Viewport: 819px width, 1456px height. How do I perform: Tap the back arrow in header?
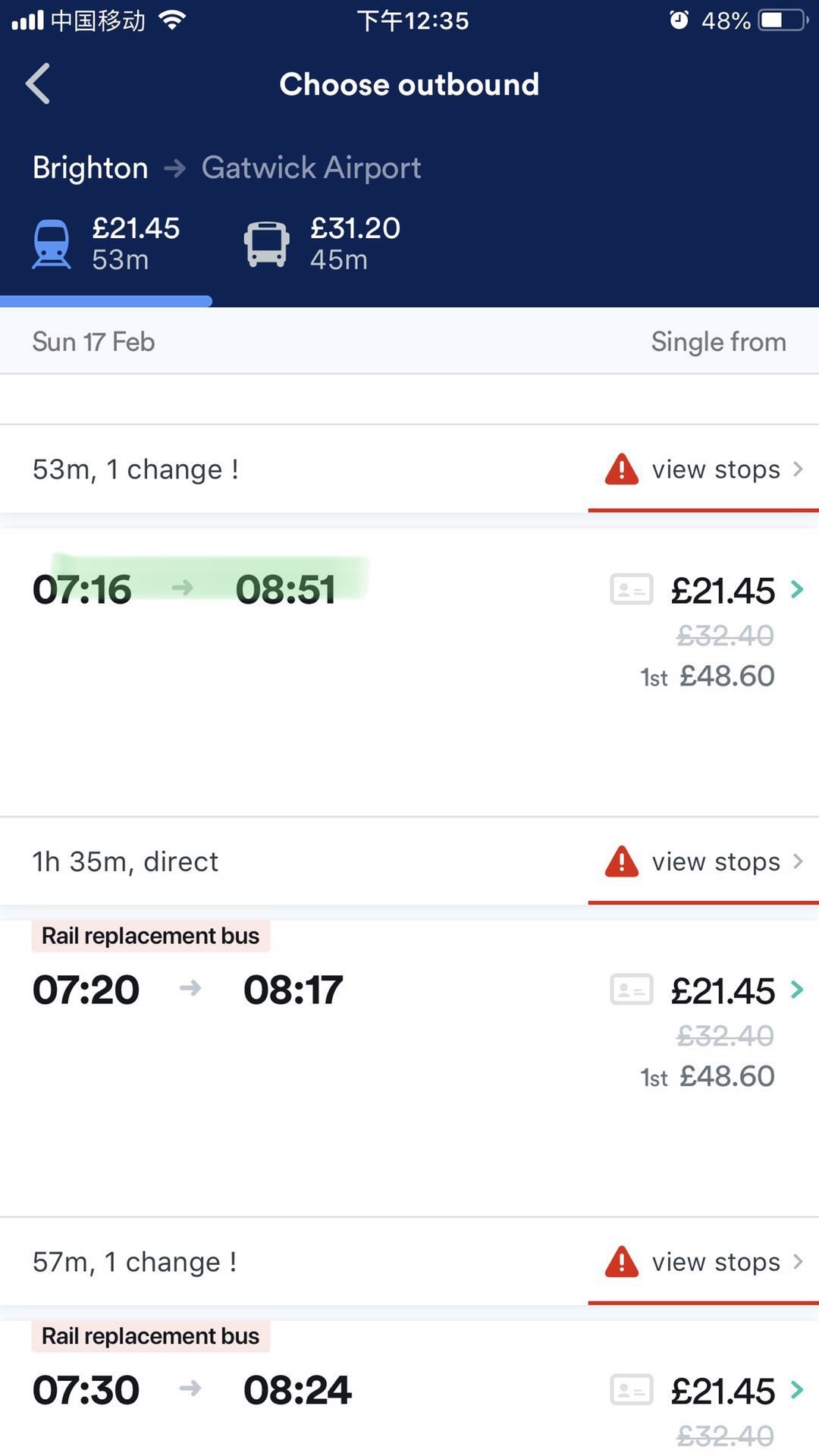click(x=38, y=83)
